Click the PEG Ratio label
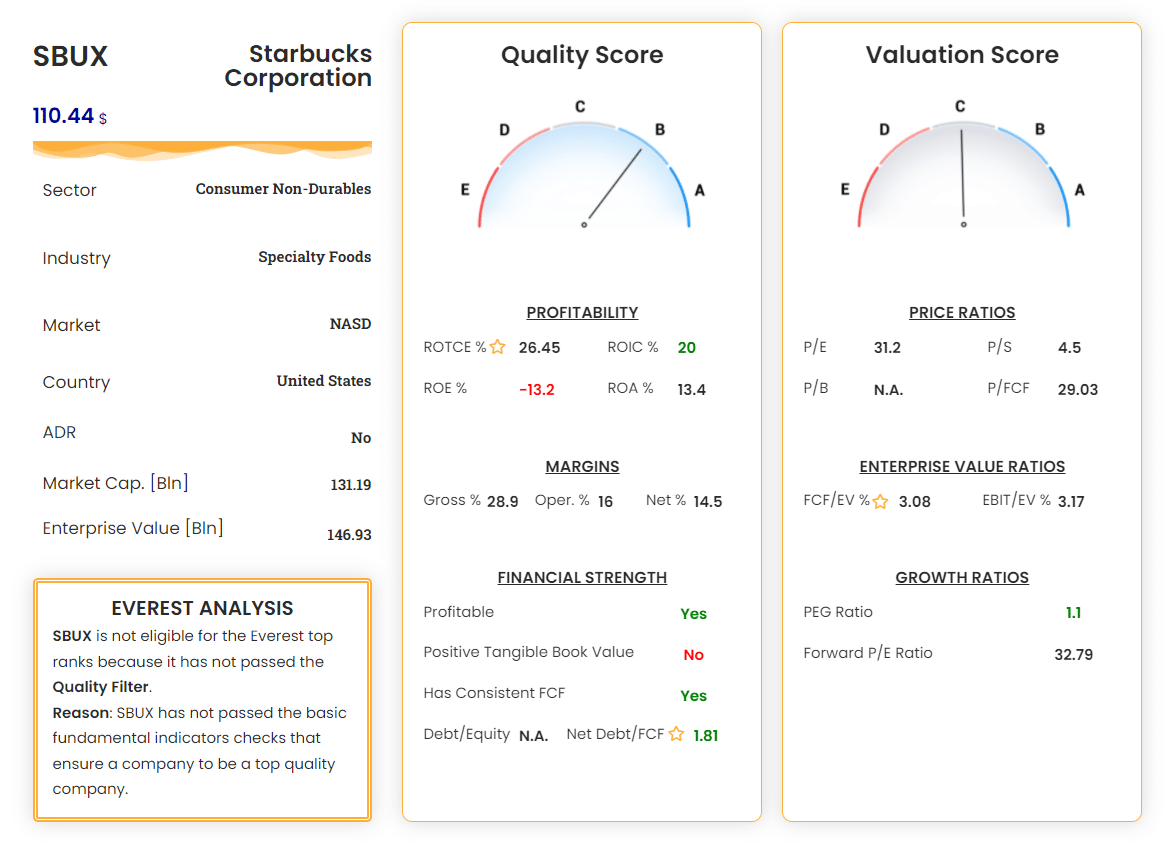The height and width of the screenshot is (842, 1176). pos(838,612)
